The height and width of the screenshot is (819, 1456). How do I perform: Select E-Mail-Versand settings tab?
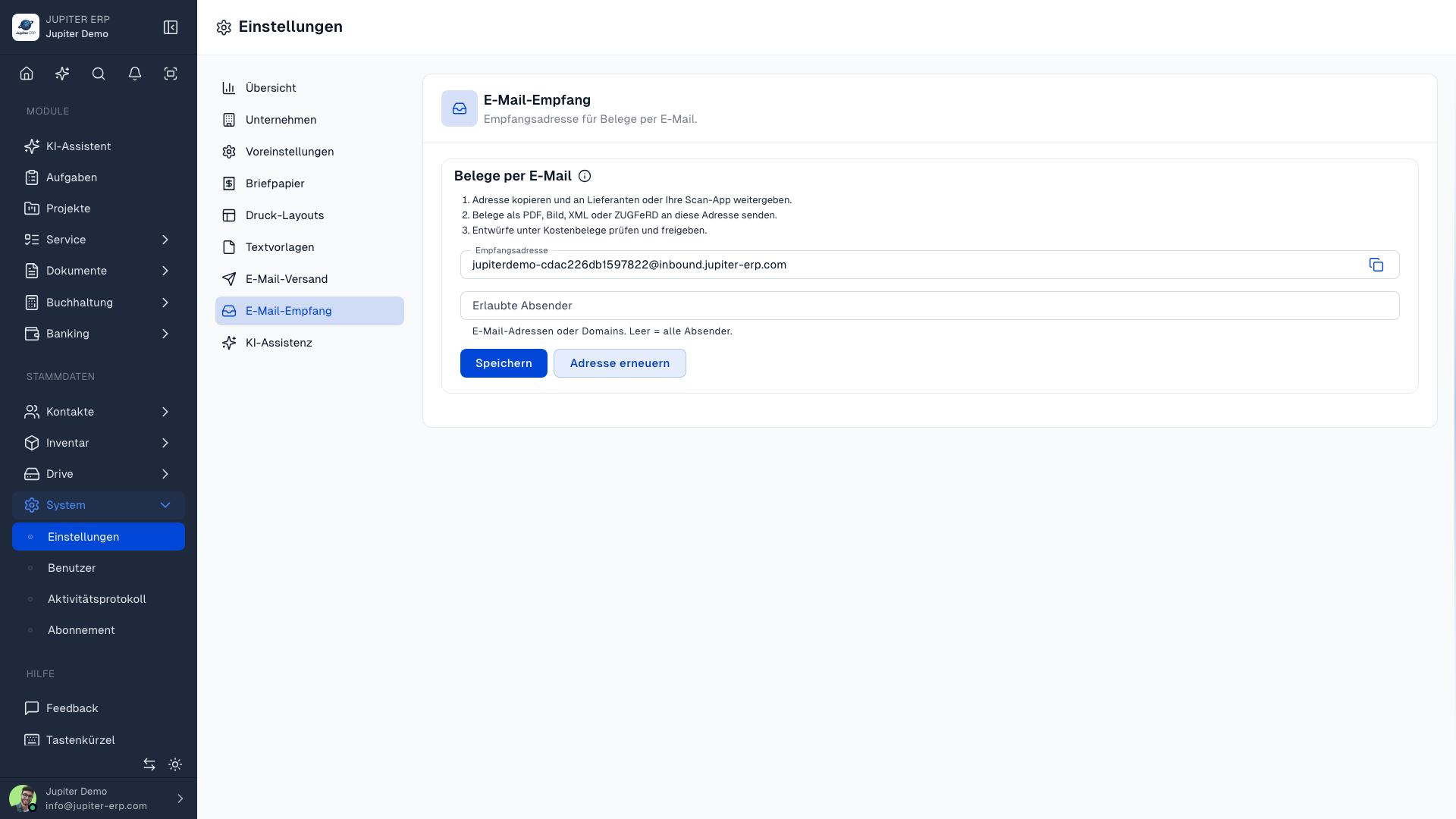[x=309, y=279]
